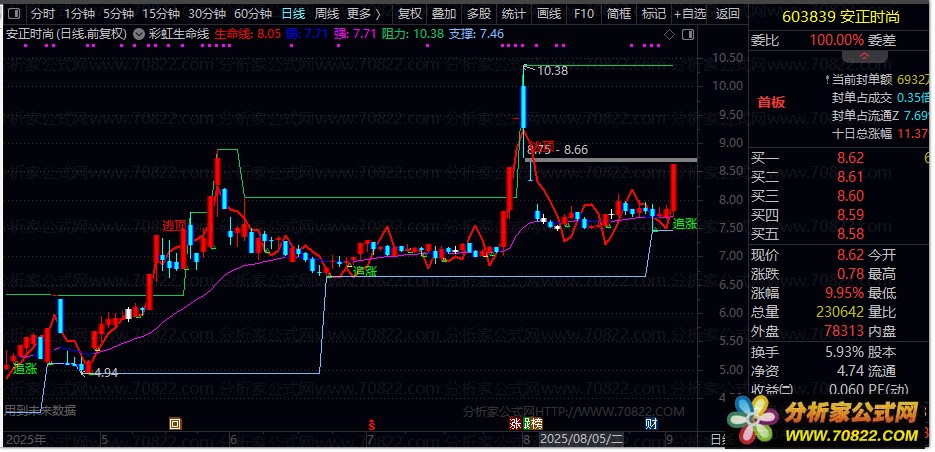Click the 2025/08/05/二 date cursor label
The width and height of the screenshot is (935, 452).
(x=581, y=440)
